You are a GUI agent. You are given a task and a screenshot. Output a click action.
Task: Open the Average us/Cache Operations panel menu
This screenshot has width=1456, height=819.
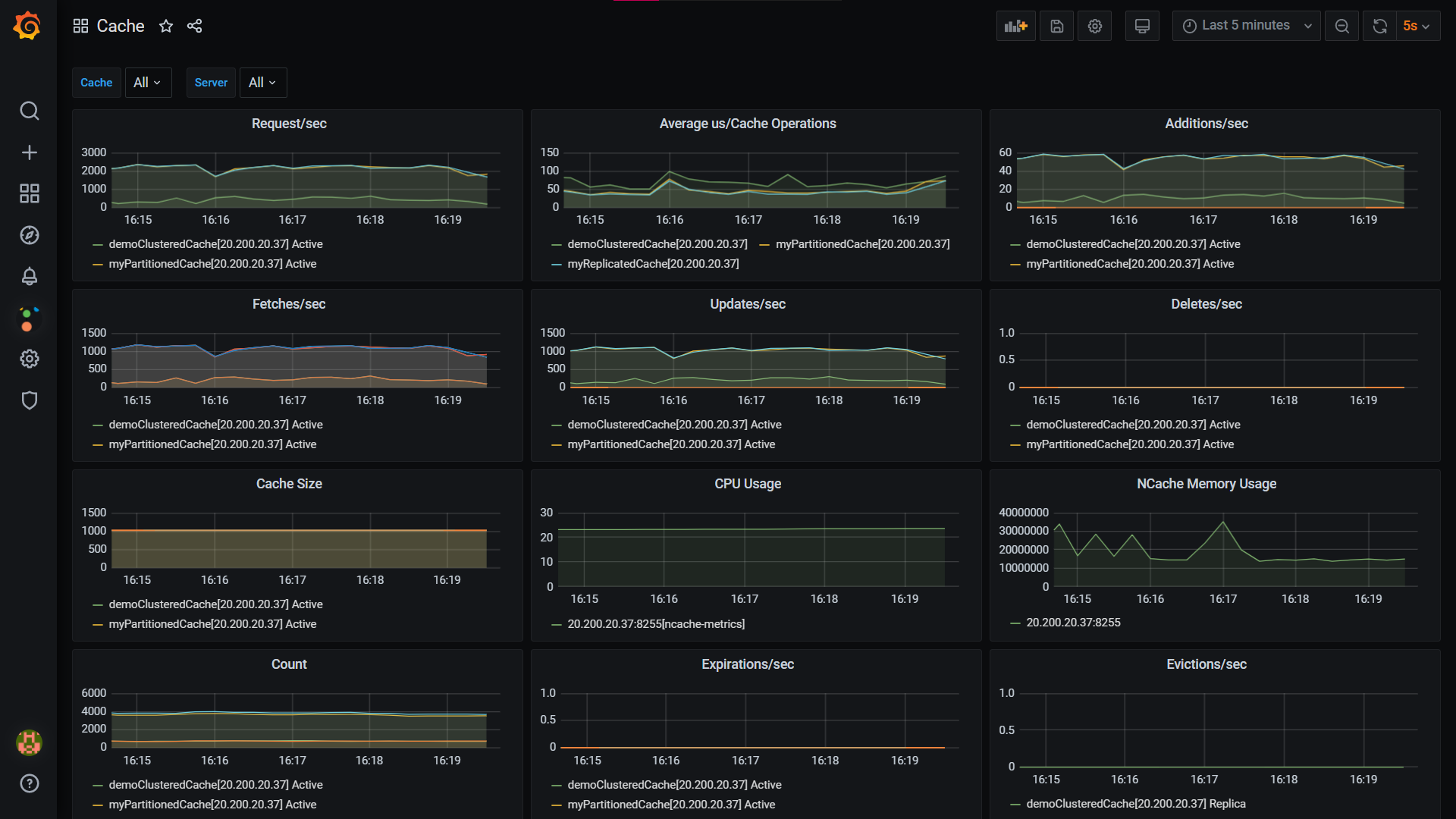point(748,124)
